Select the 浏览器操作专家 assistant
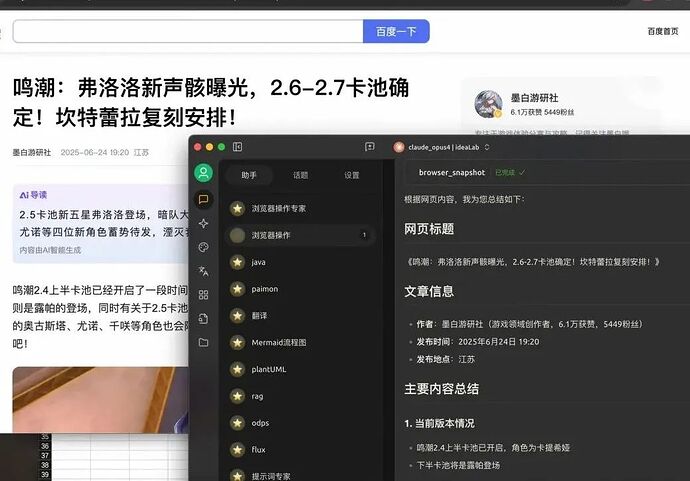The image size is (690, 481). (x=278, y=209)
